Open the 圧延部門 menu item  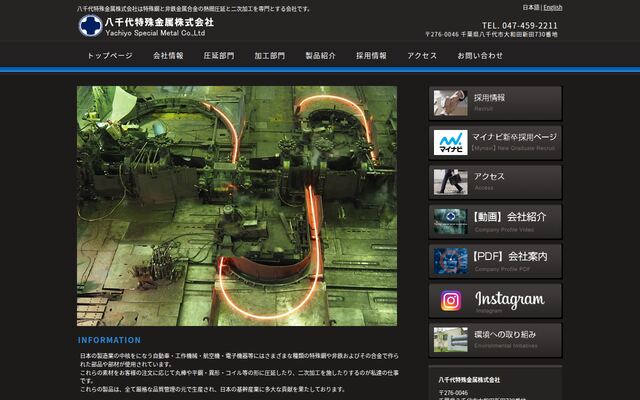(219, 56)
